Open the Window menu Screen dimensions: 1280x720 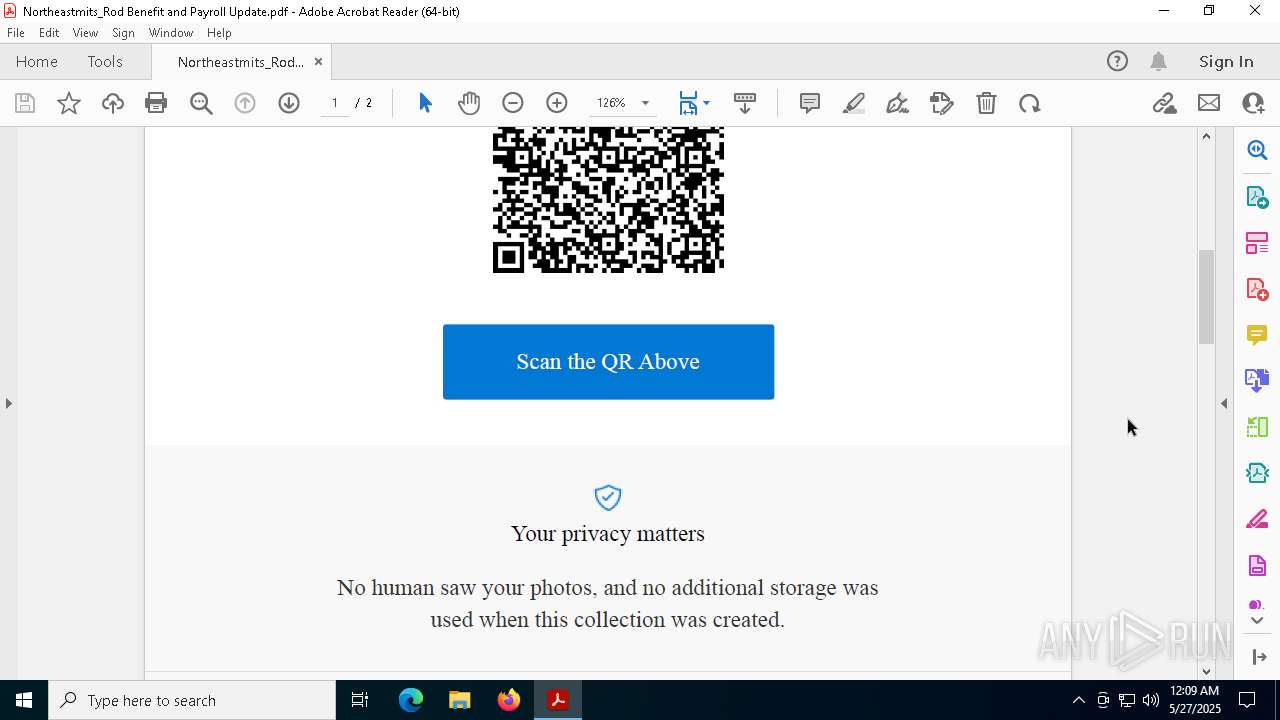(x=171, y=32)
